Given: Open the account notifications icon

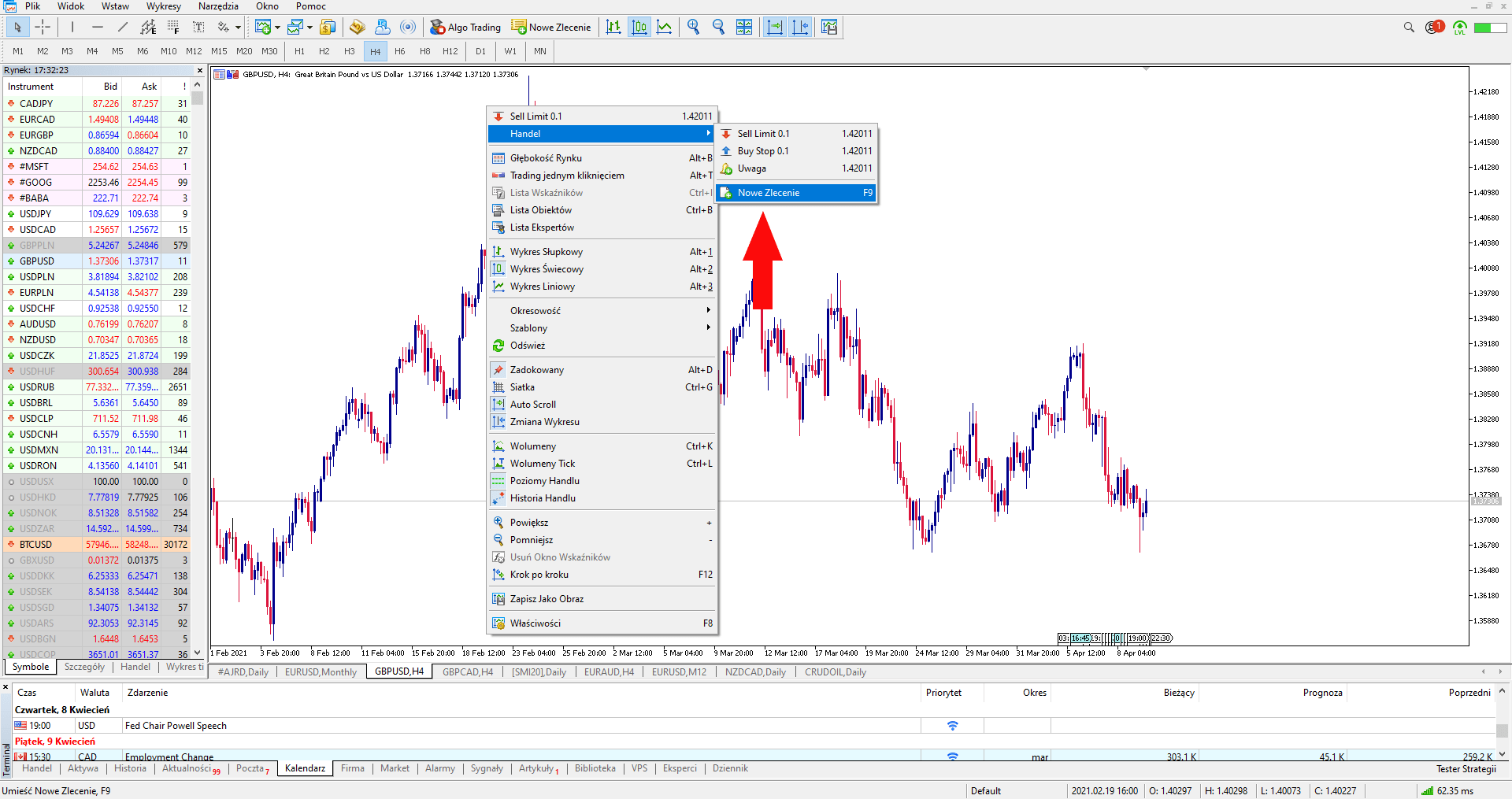Looking at the screenshot, I should pyautogui.click(x=1434, y=27).
